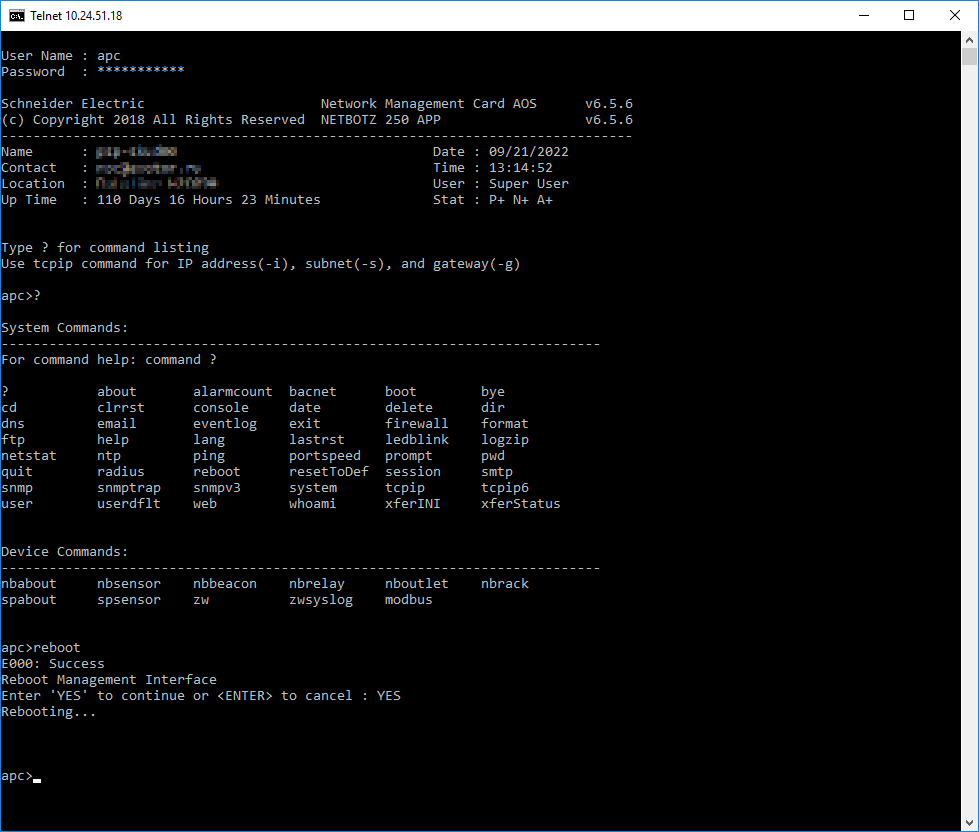Click the scrollbar down arrow
979x832 pixels.
970,823
